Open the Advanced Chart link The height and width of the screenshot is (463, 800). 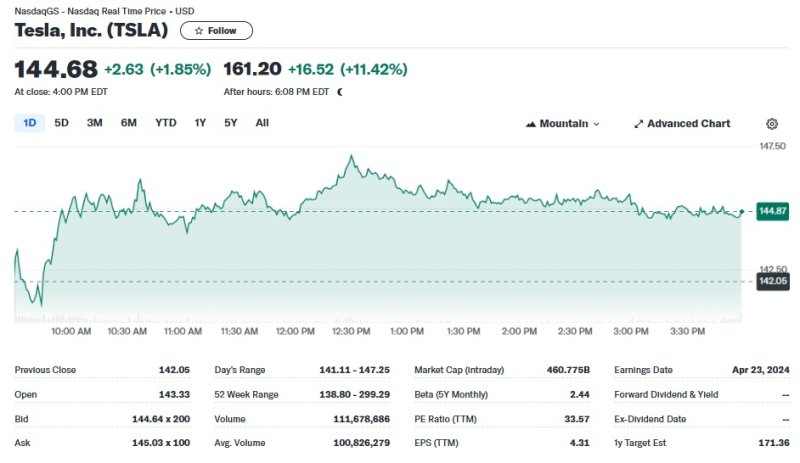pos(688,124)
